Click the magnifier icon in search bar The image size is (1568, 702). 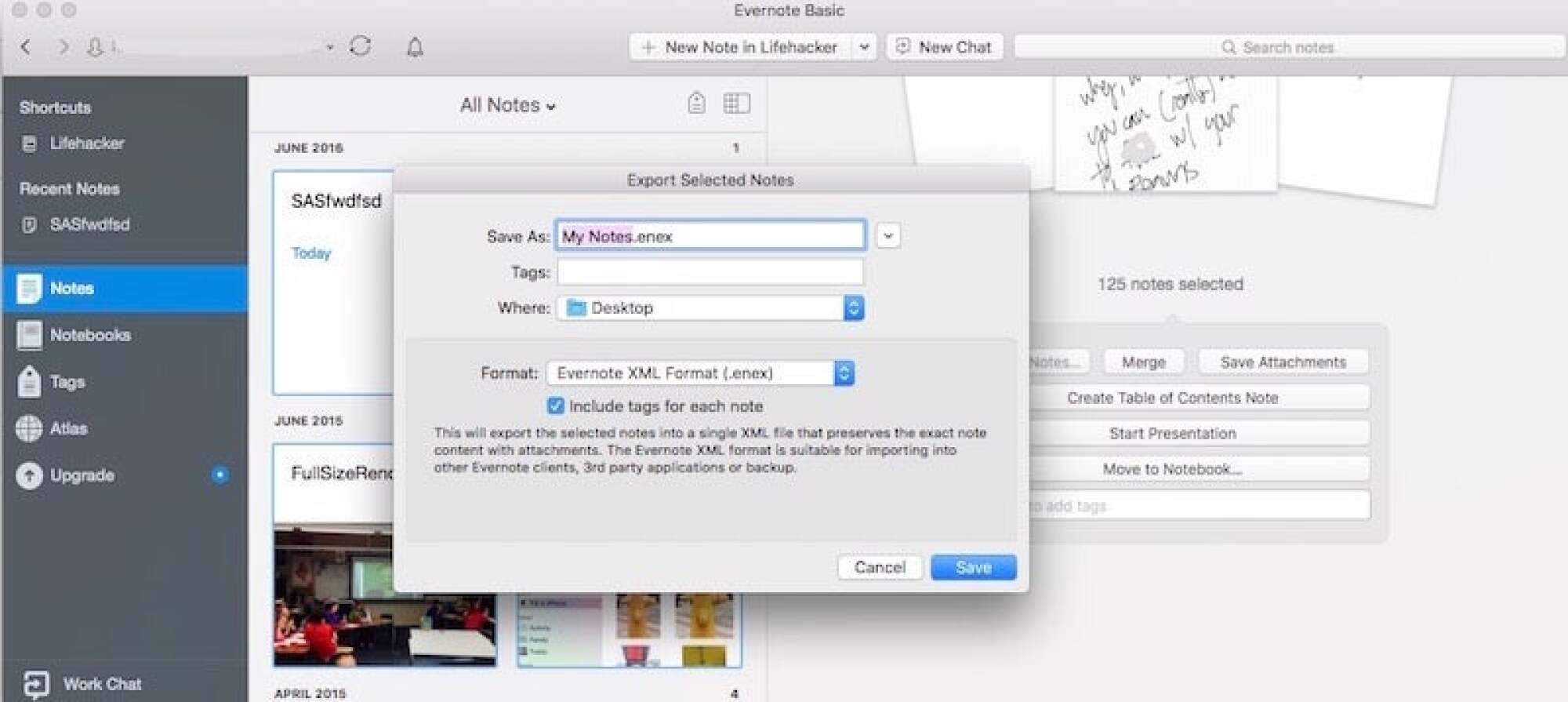1229,47
